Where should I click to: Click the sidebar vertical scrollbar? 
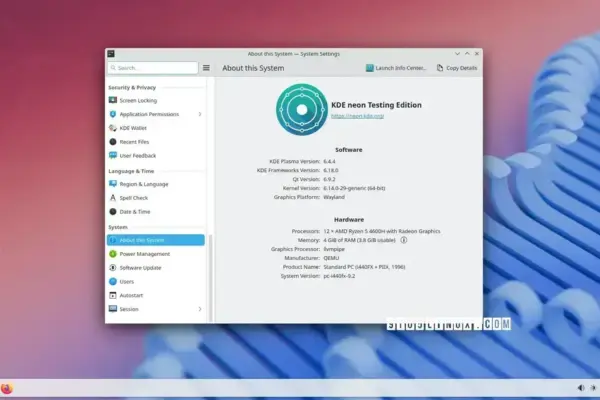click(x=210, y=278)
